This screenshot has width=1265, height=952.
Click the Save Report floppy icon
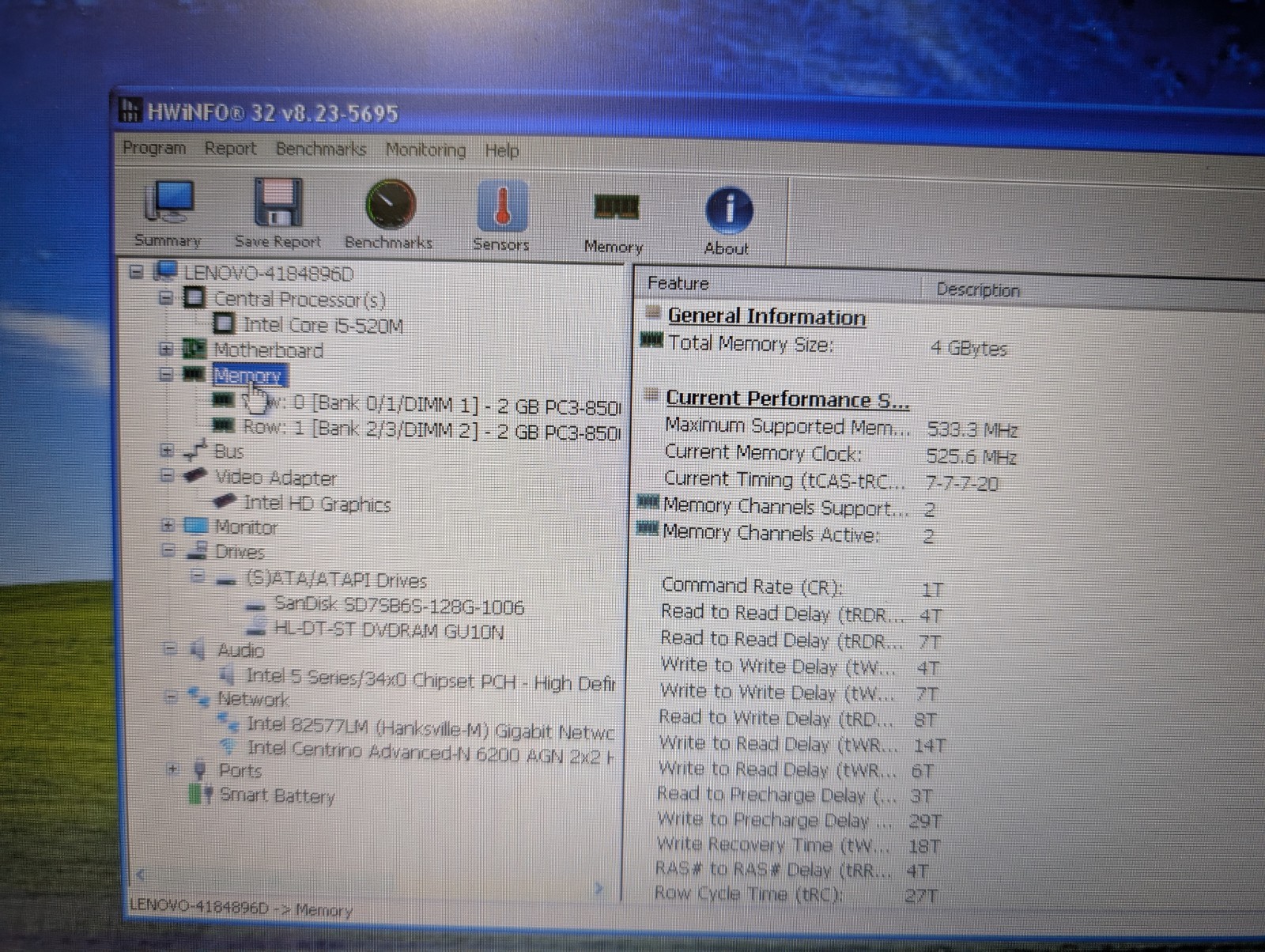point(278,202)
